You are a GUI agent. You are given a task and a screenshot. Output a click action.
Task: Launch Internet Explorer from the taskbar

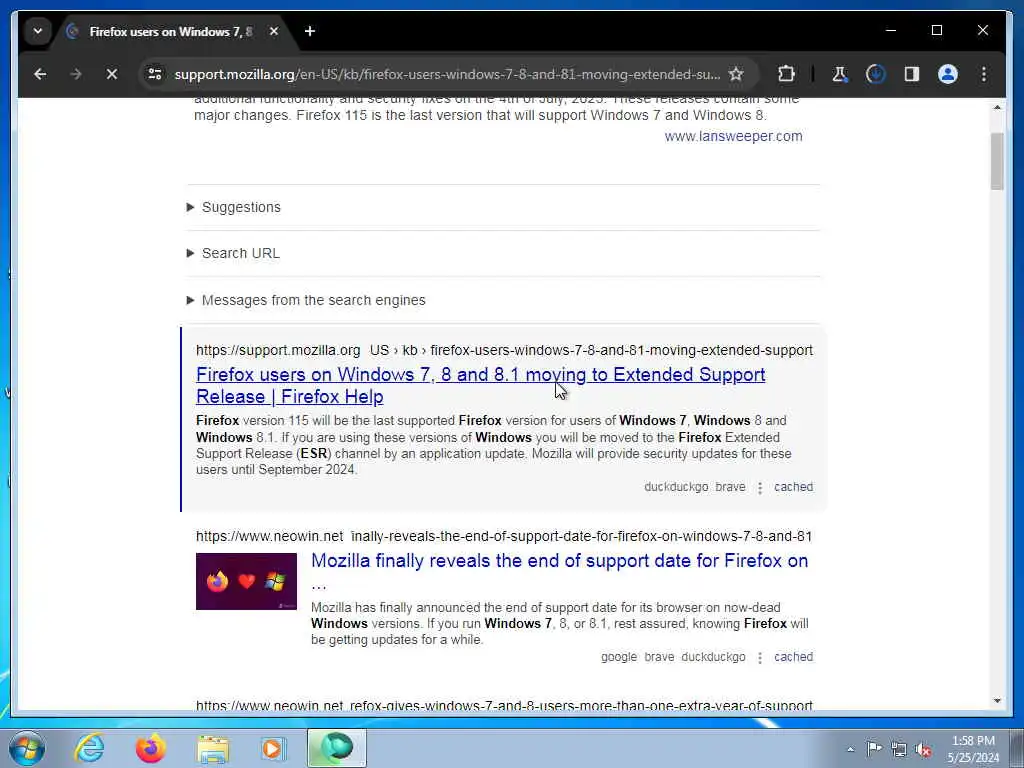tap(89, 748)
